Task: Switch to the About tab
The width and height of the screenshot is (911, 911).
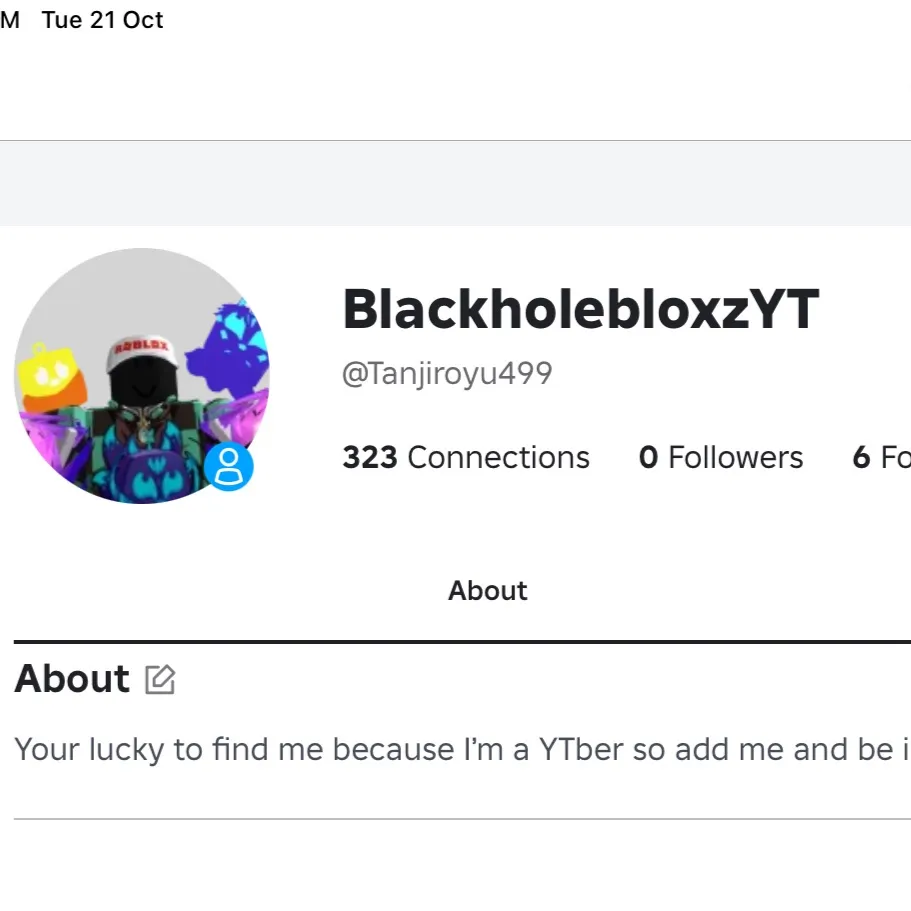Action: (x=487, y=590)
